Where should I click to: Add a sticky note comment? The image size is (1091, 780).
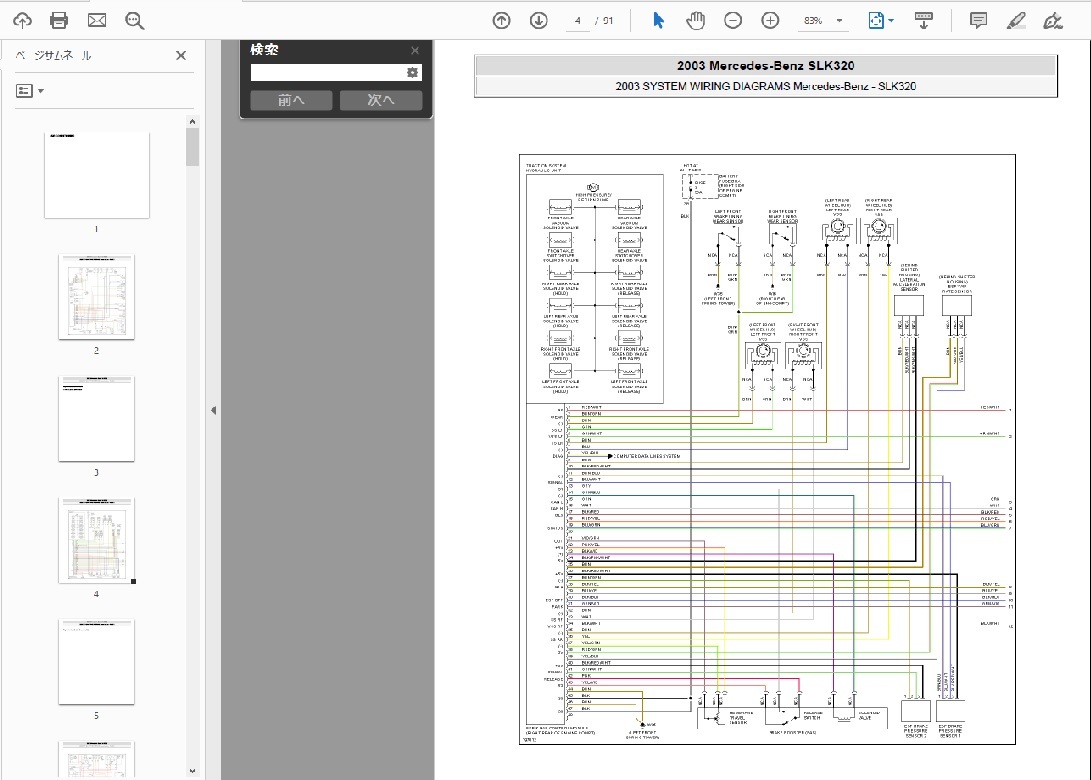978,20
